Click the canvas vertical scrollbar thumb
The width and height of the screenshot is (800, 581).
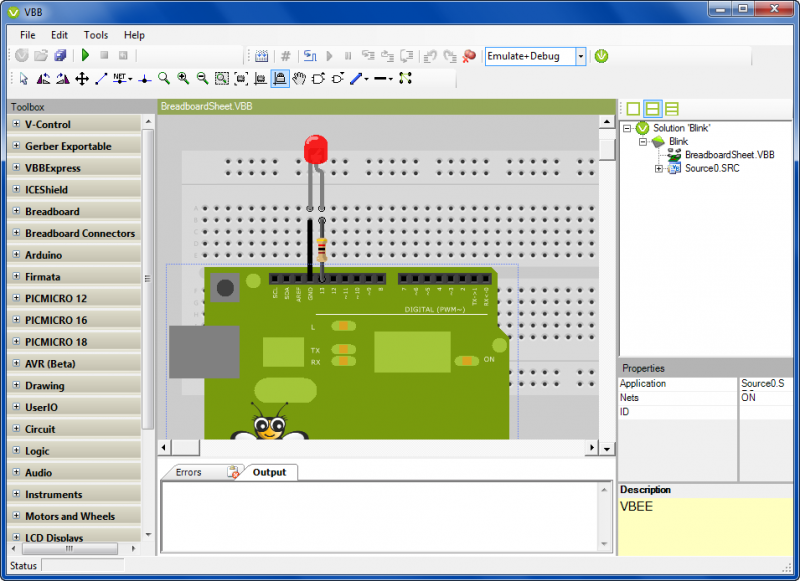click(x=607, y=149)
